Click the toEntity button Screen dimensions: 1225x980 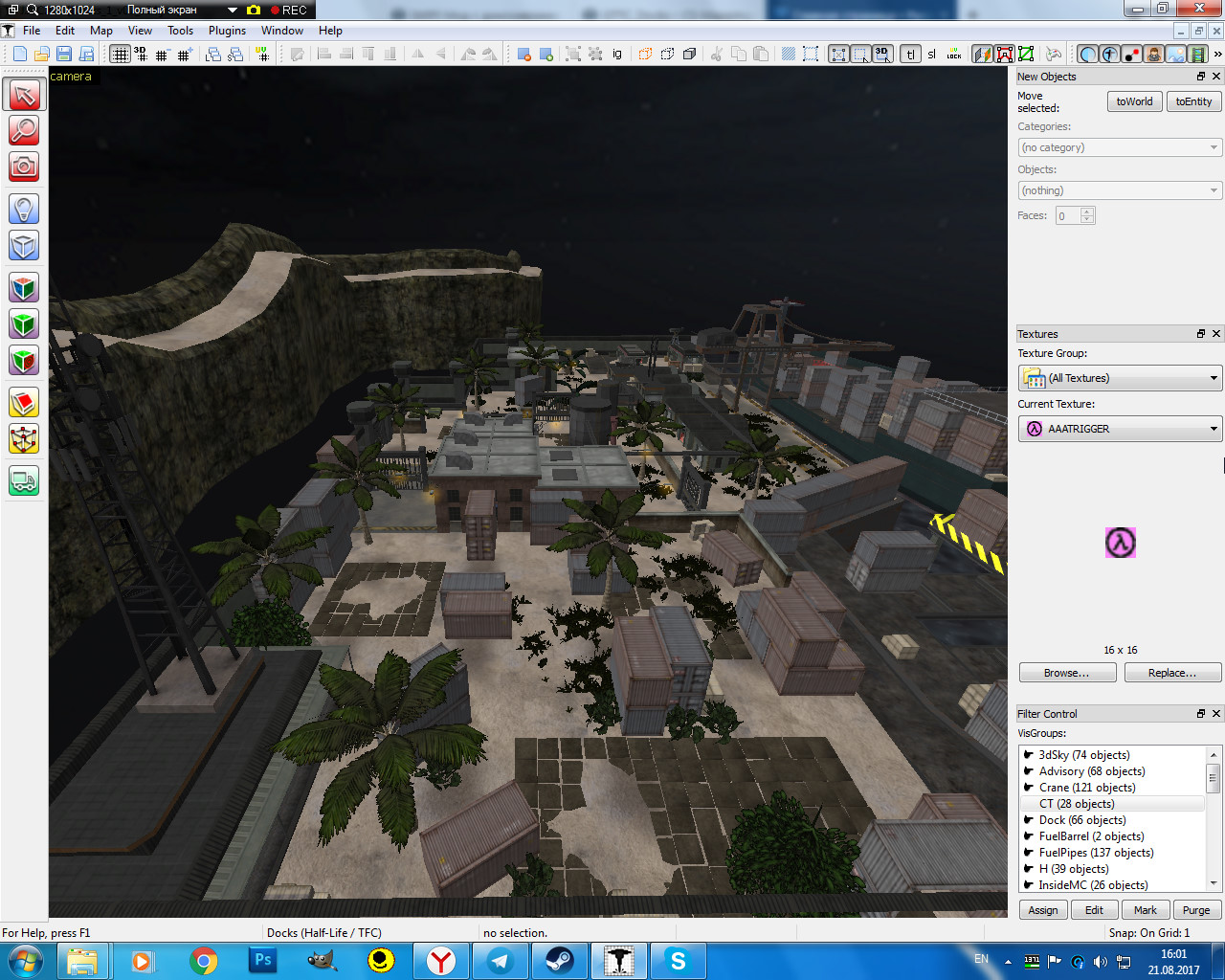click(1193, 101)
